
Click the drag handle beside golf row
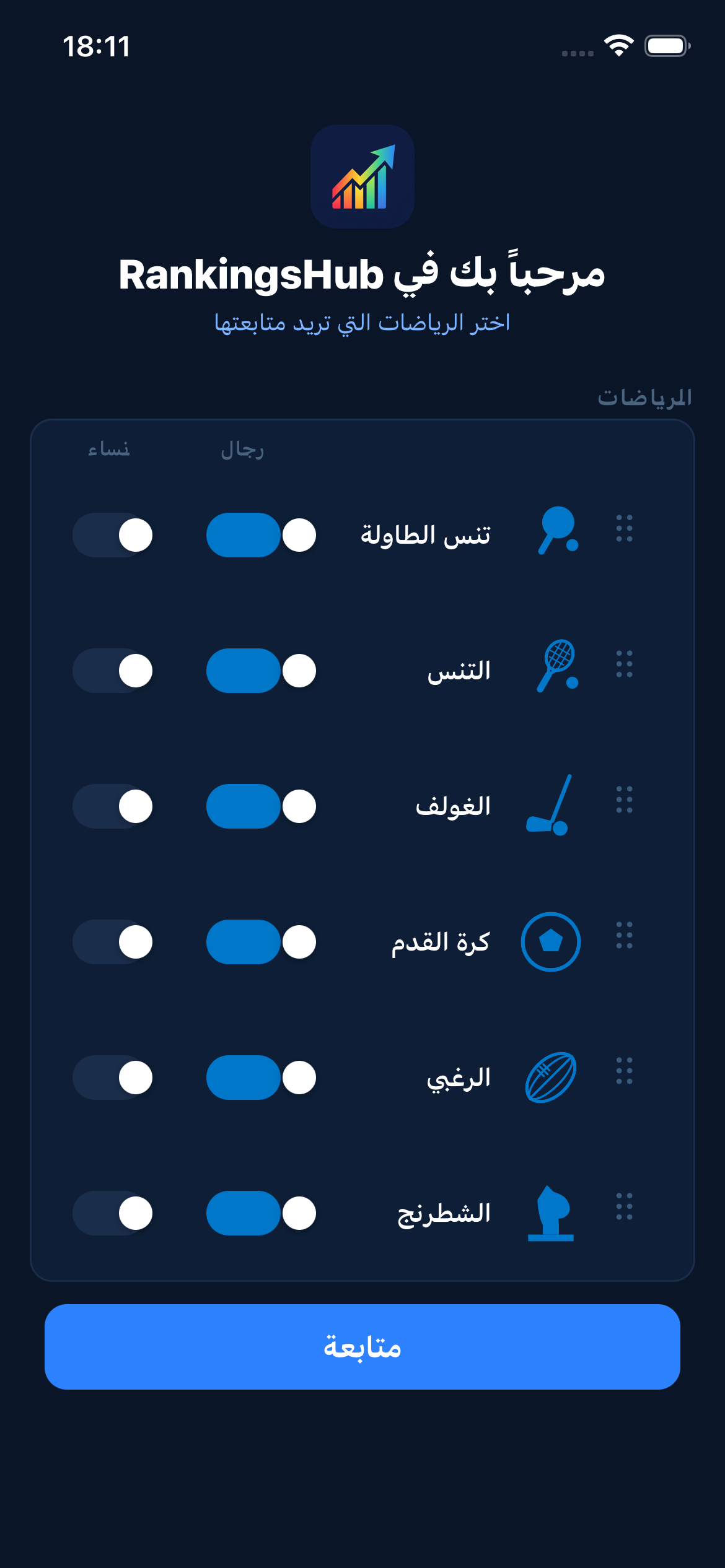(x=624, y=799)
